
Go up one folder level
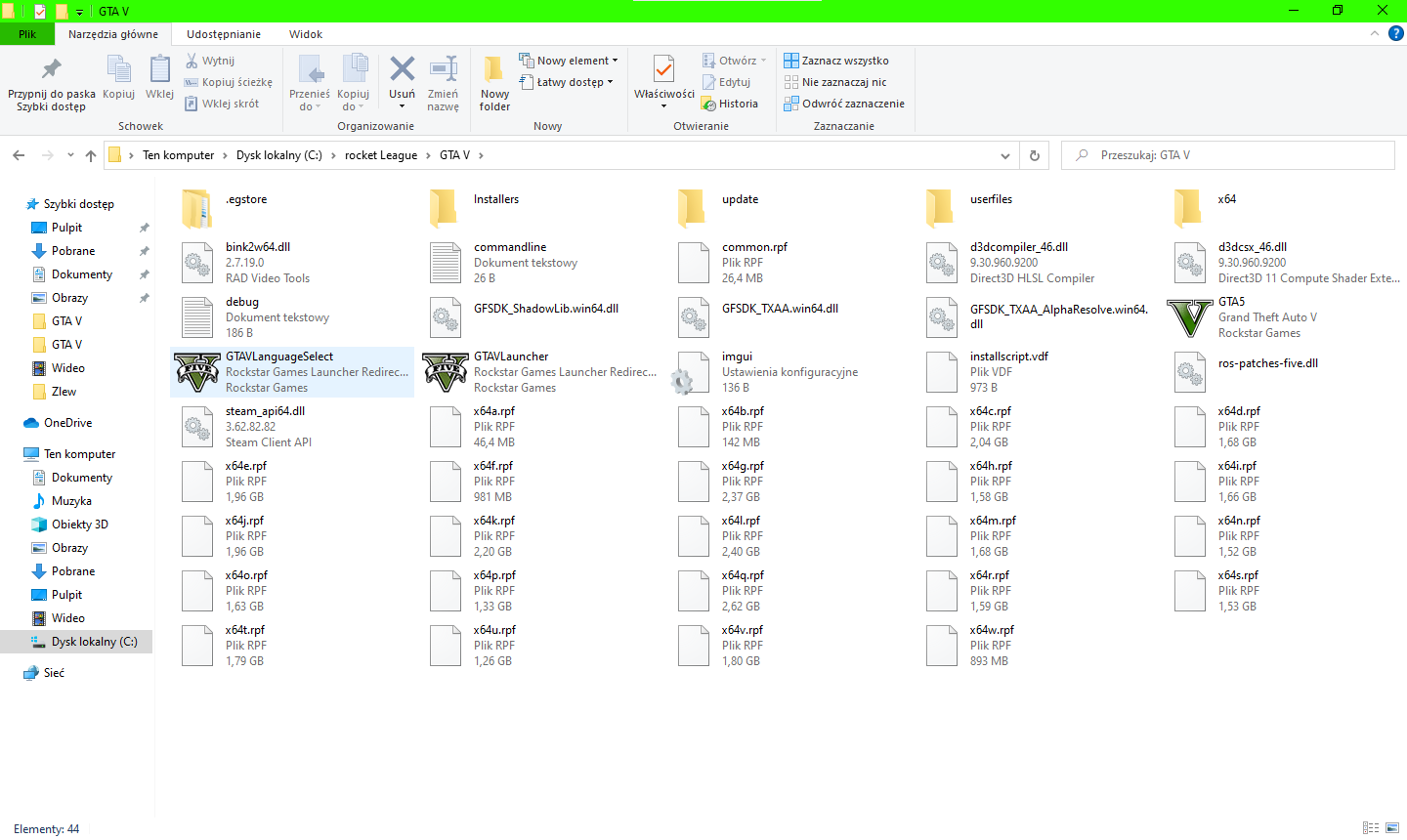[x=91, y=155]
